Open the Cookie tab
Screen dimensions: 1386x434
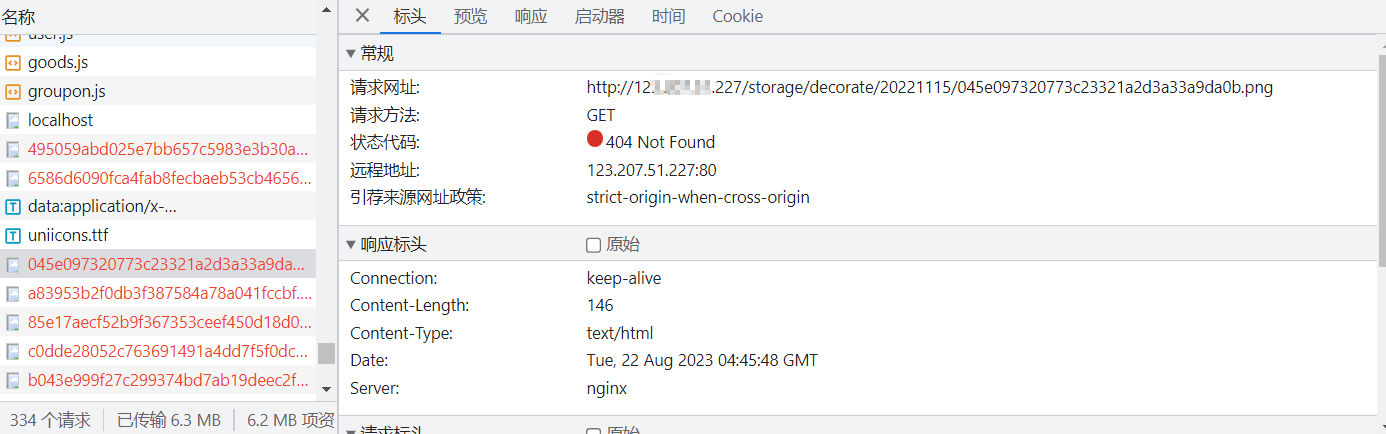click(x=737, y=16)
